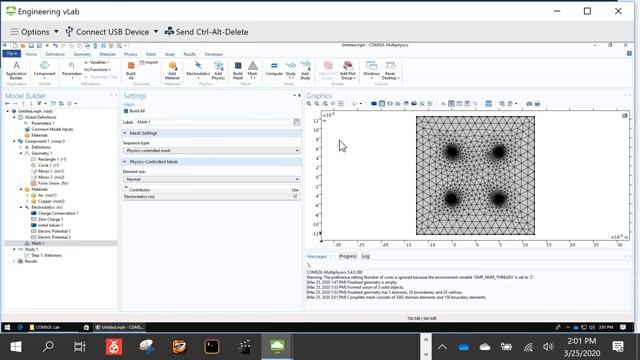Click the Compute button in ribbon
The image size is (640, 360).
(274, 69)
